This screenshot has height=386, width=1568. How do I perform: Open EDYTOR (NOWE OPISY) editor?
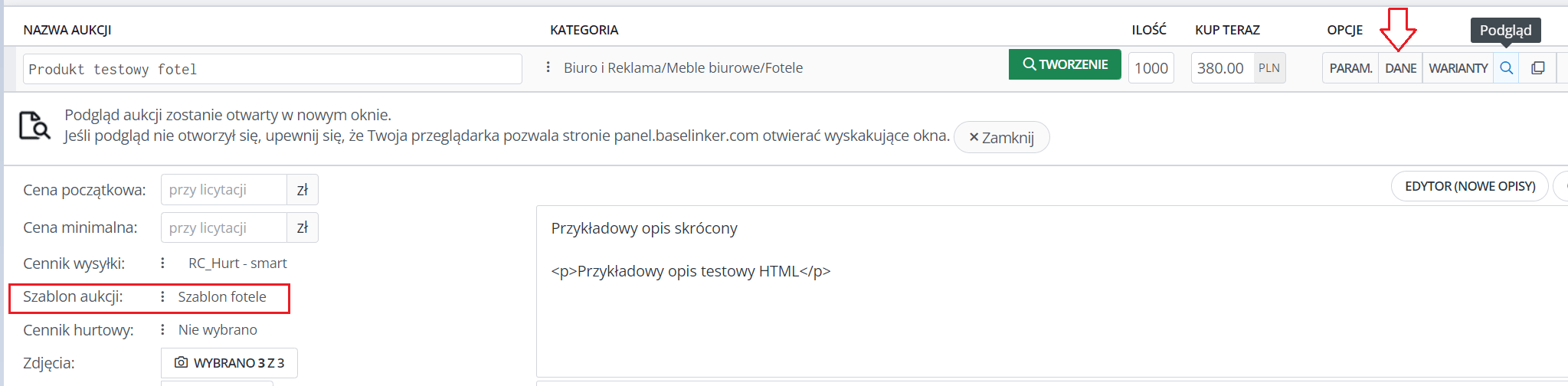pos(1469,186)
